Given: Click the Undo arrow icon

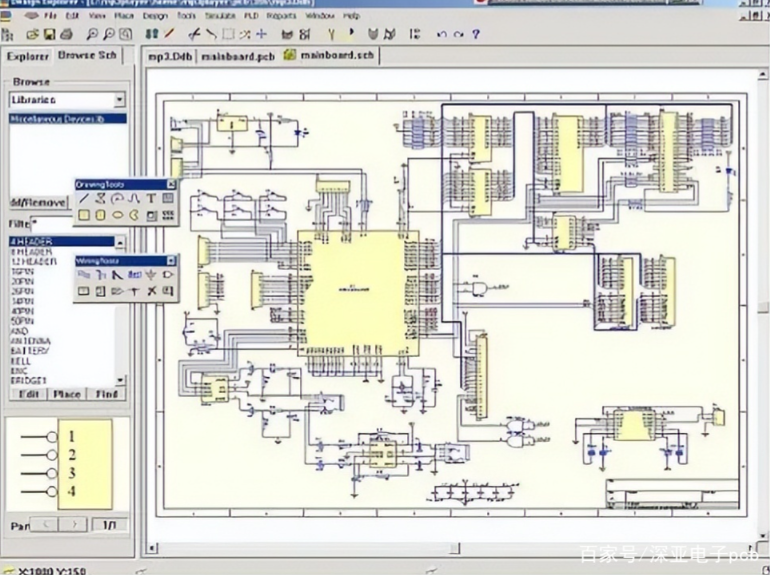Looking at the screenshot, I should [441, 34].
